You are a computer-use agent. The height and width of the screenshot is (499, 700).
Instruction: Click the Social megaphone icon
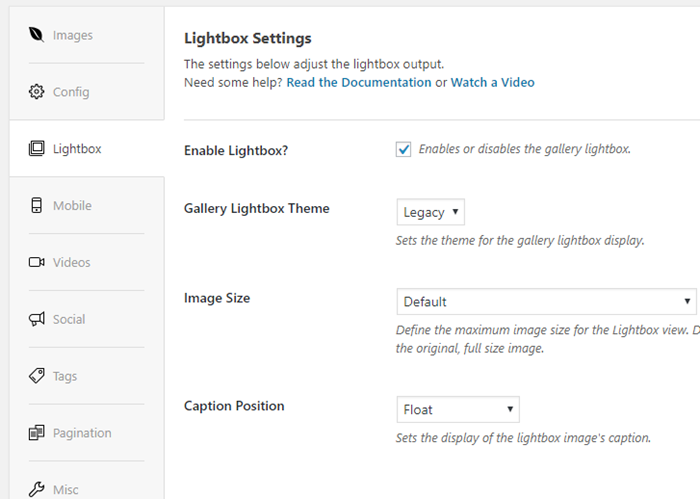[37, 319]
